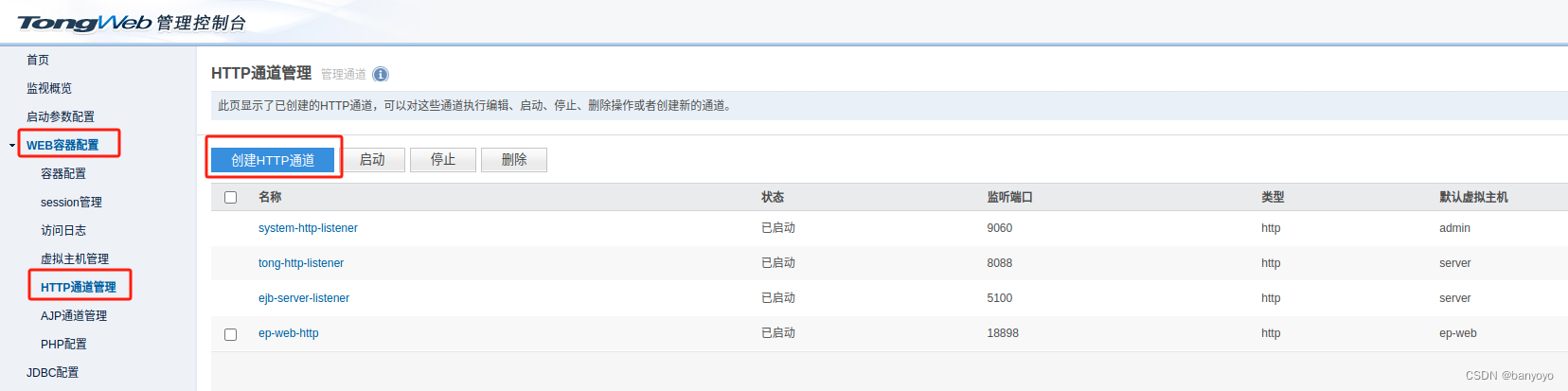Open AJP通道管理 submenu item

74,315
